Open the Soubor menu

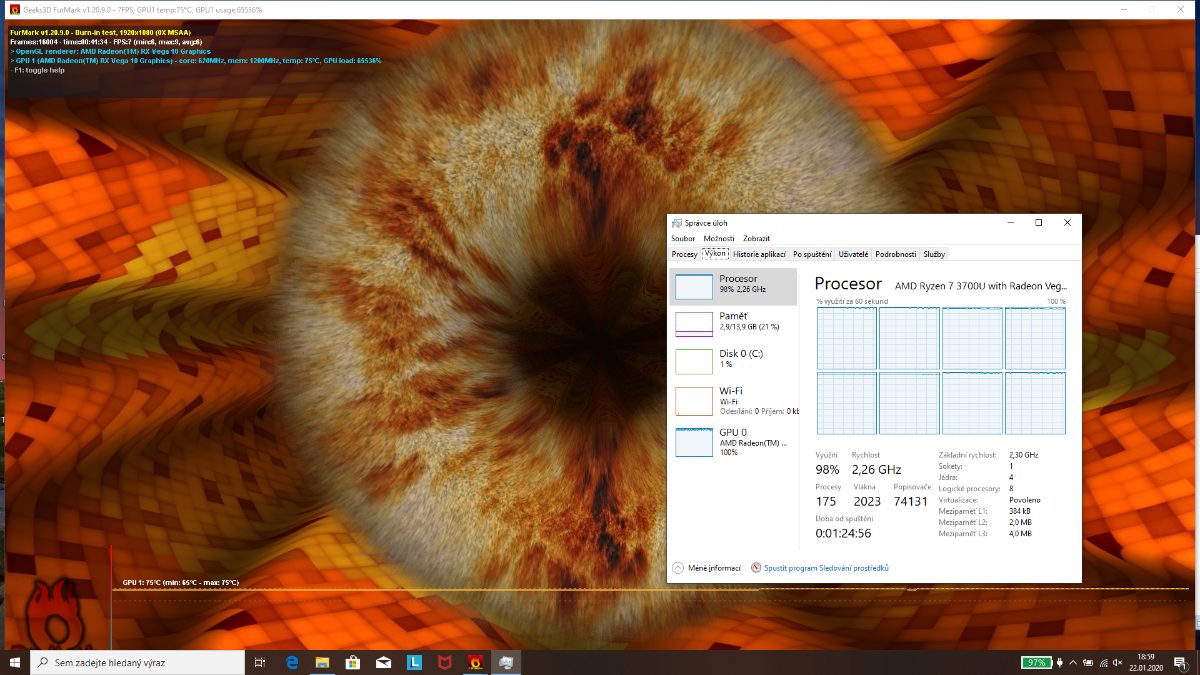click(x=683, y=238)
